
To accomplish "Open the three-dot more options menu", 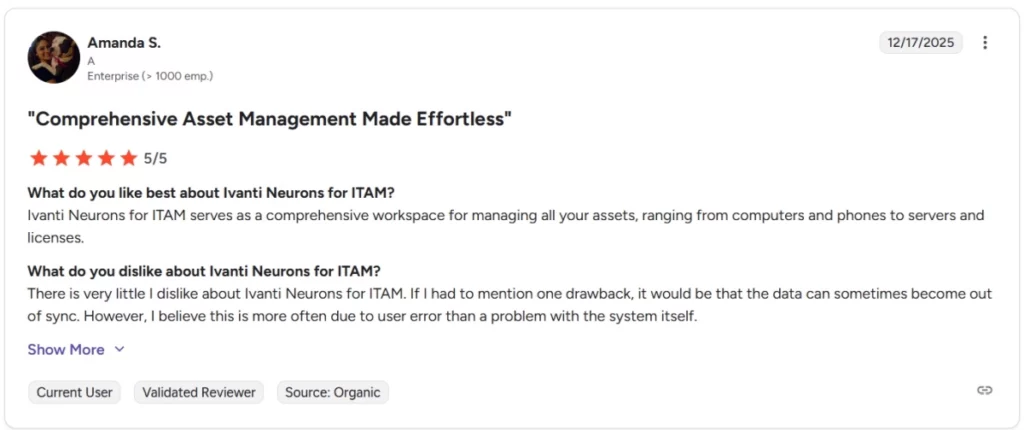I will pyautogui.click(x=985, y=43).
